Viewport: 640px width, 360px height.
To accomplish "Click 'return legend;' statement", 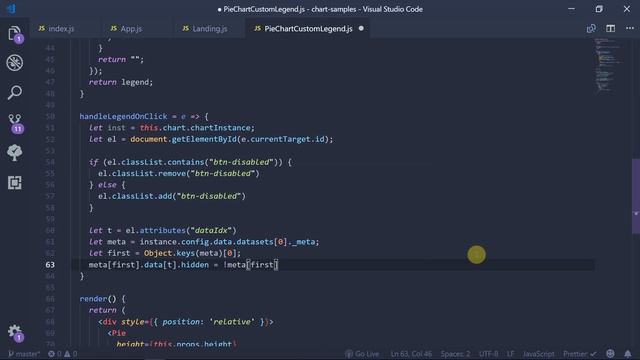I will (x=121, y=82).
